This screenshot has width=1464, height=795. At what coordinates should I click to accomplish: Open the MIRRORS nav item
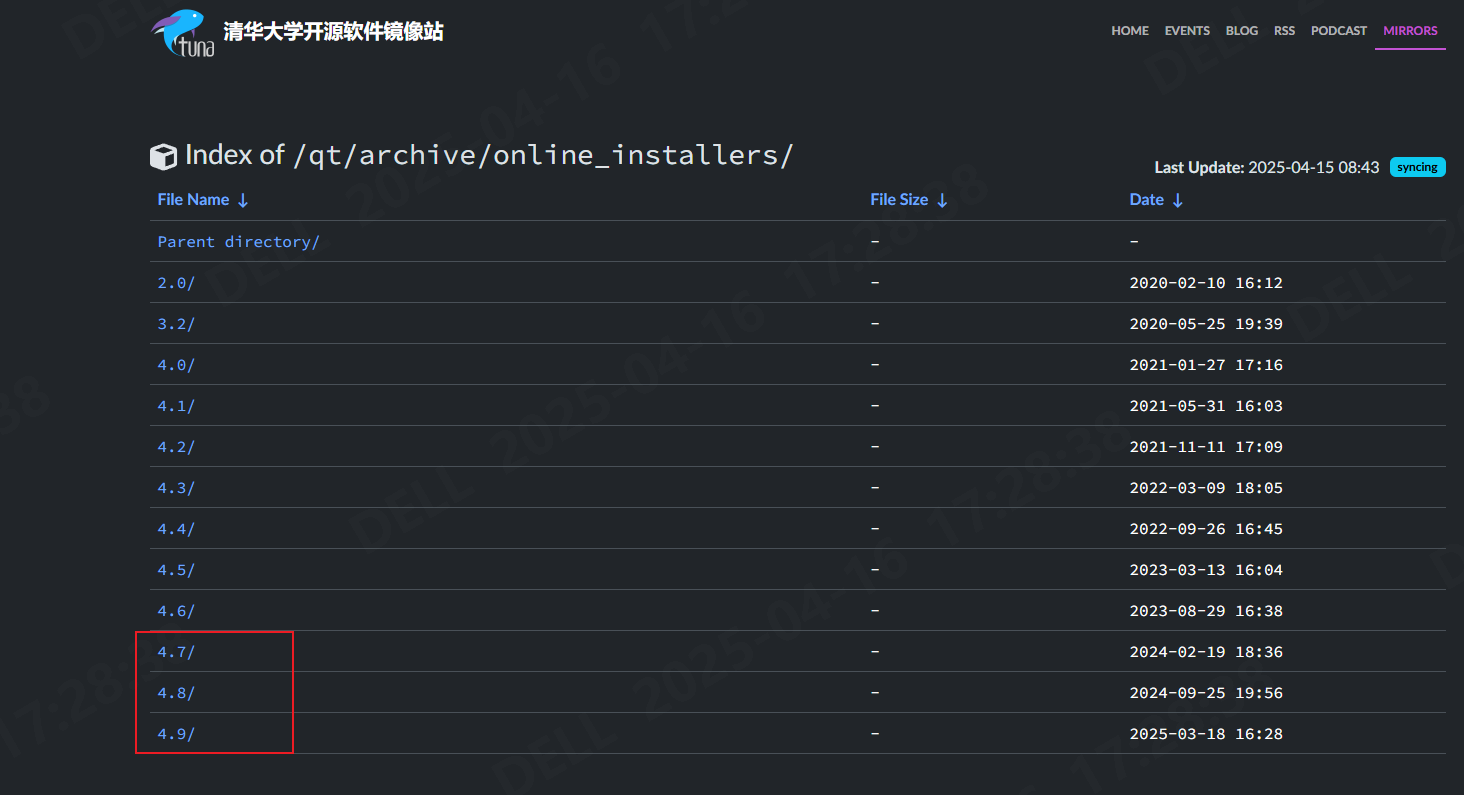tap(1410, 31)
